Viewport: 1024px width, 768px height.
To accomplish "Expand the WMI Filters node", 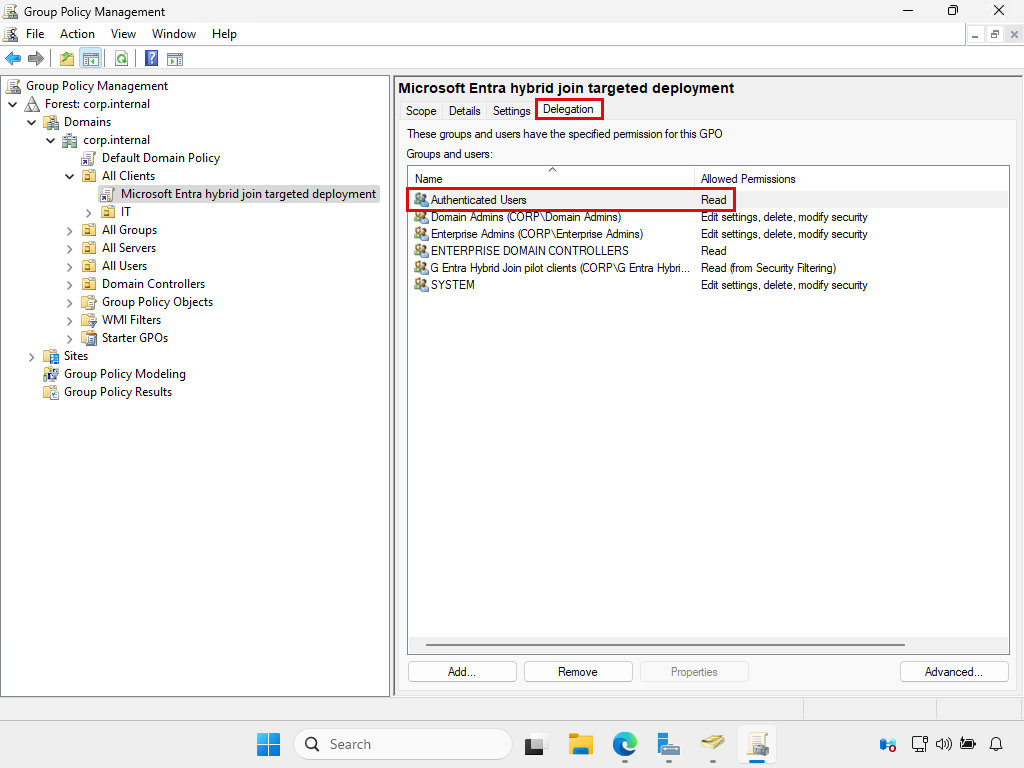I will tap(69, 321).
